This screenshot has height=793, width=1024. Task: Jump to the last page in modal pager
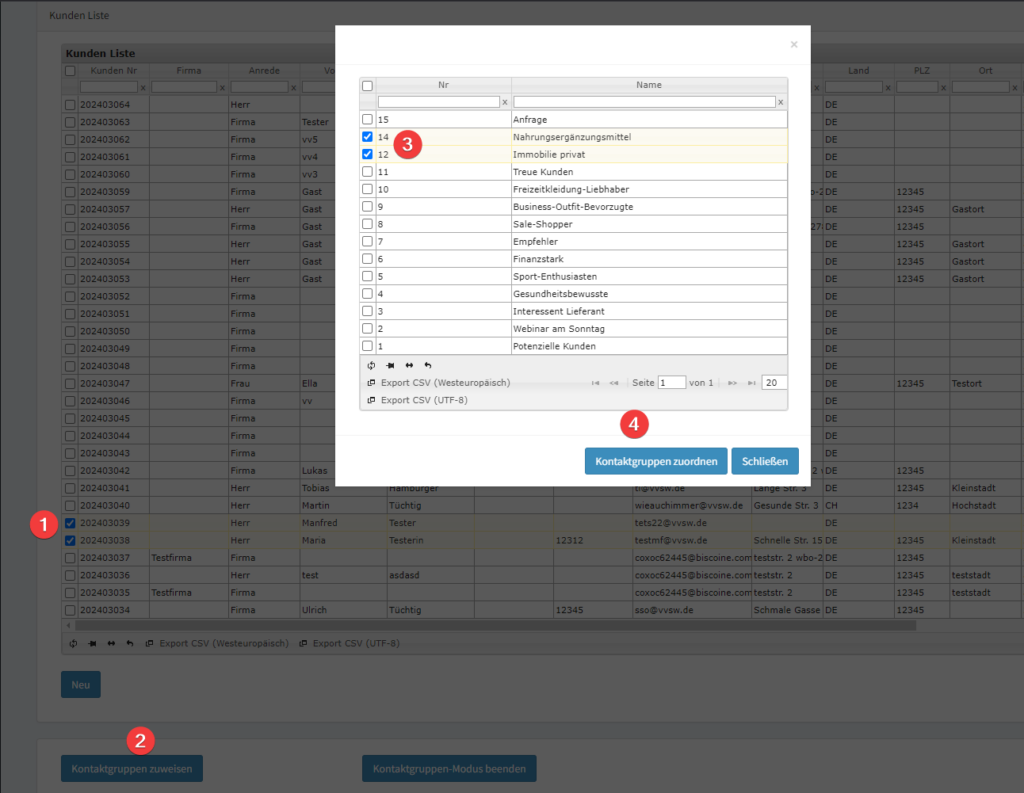751,383
